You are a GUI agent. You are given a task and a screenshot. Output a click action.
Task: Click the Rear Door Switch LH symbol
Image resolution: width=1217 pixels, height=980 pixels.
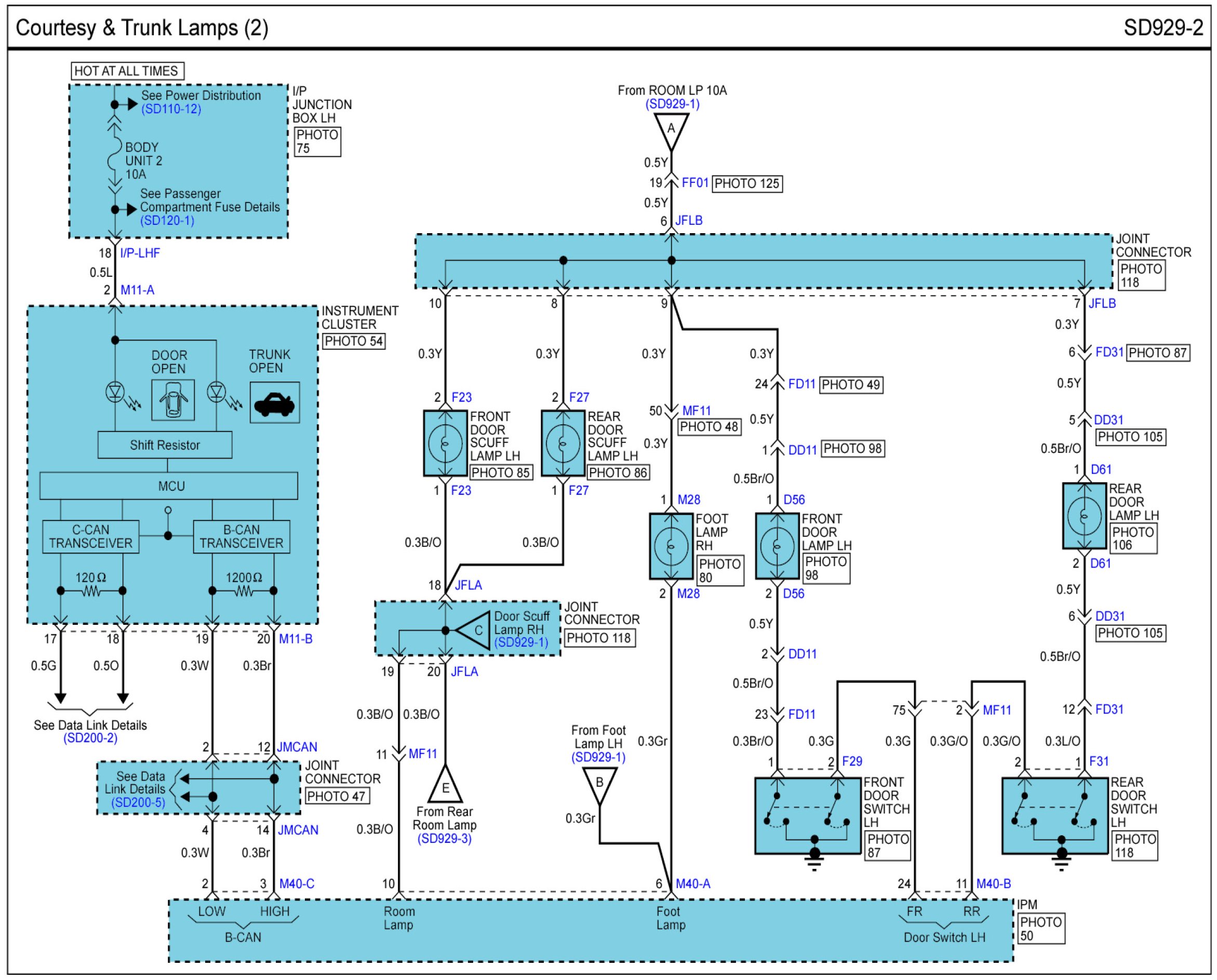pyautogui.click(x=1054, y=815)
